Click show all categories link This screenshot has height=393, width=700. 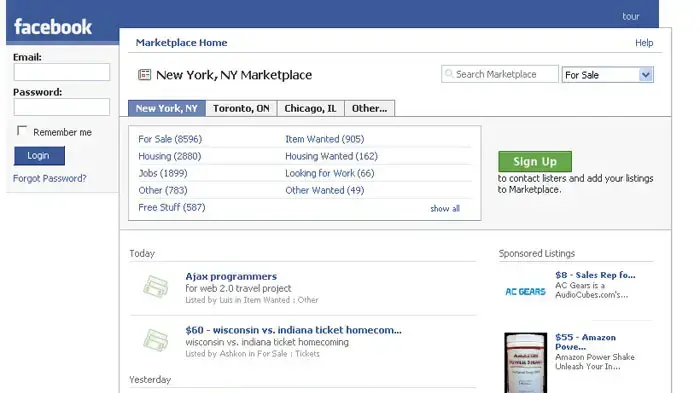445,209
